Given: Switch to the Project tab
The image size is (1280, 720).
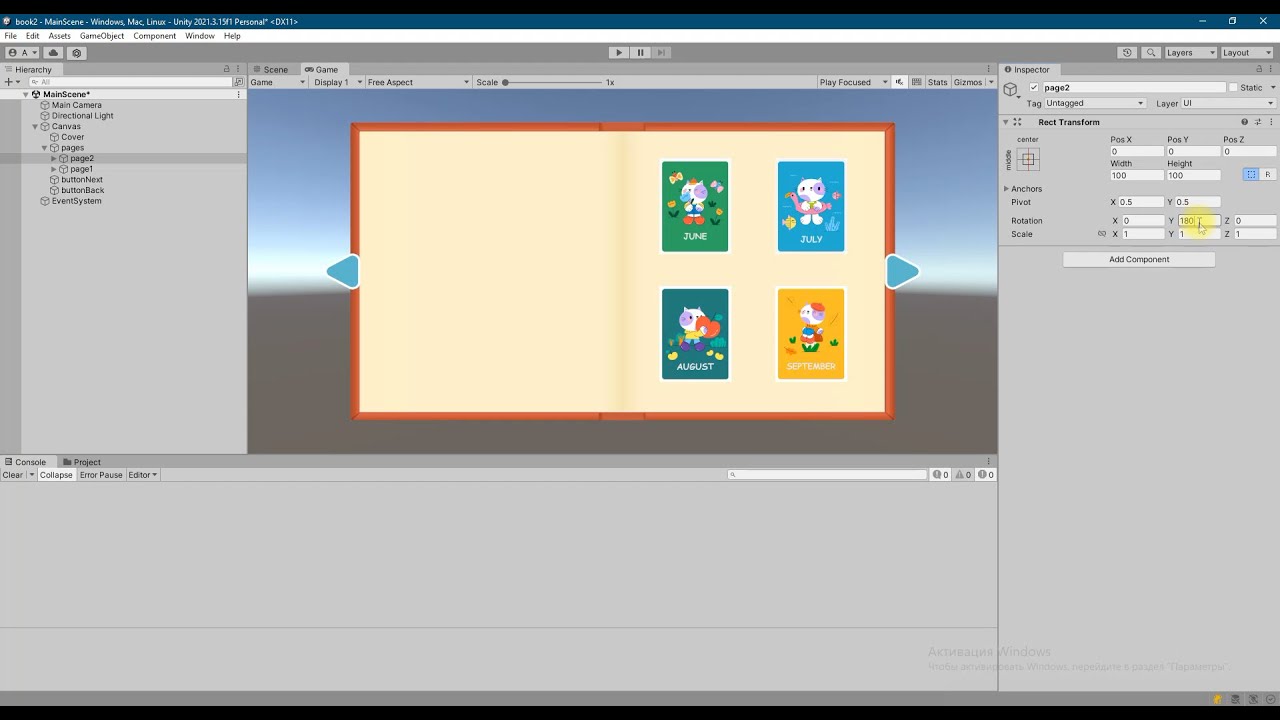Looking at the screenshot, I should [81, 462].
